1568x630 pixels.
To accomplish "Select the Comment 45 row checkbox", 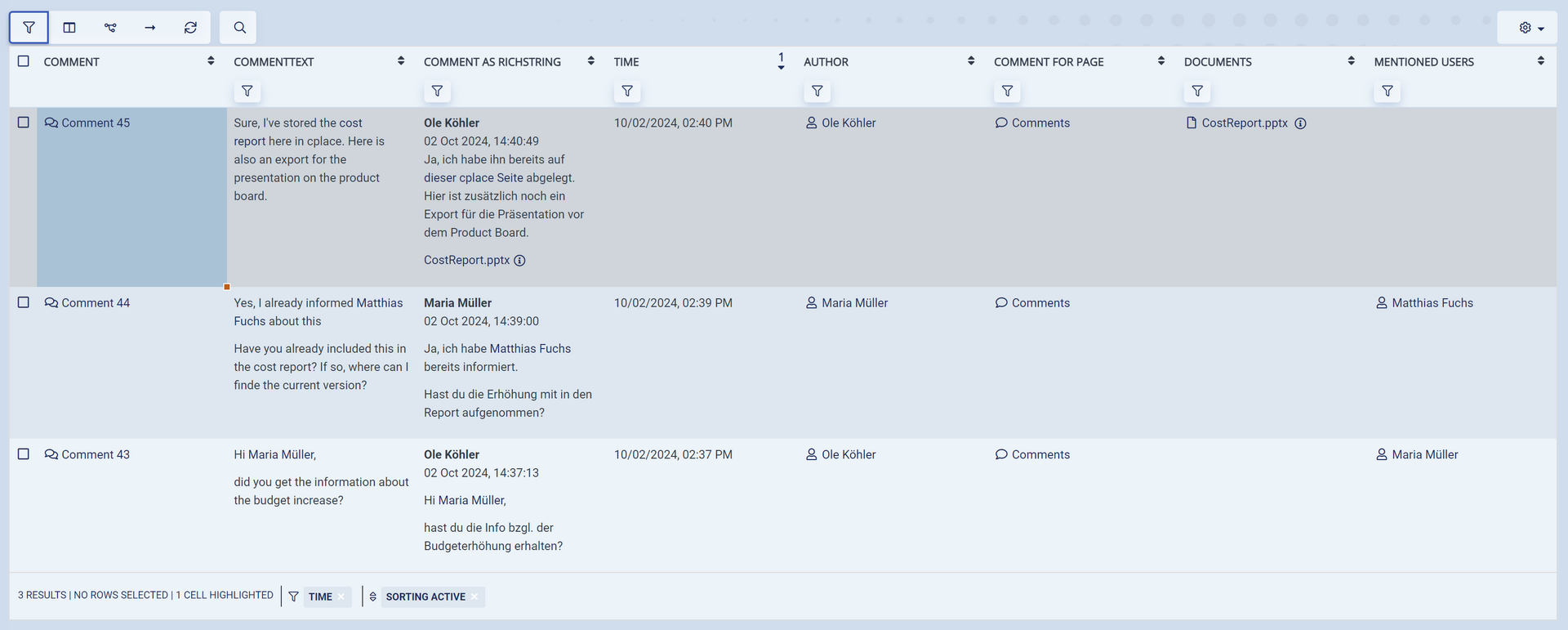I will pos(24,123).
